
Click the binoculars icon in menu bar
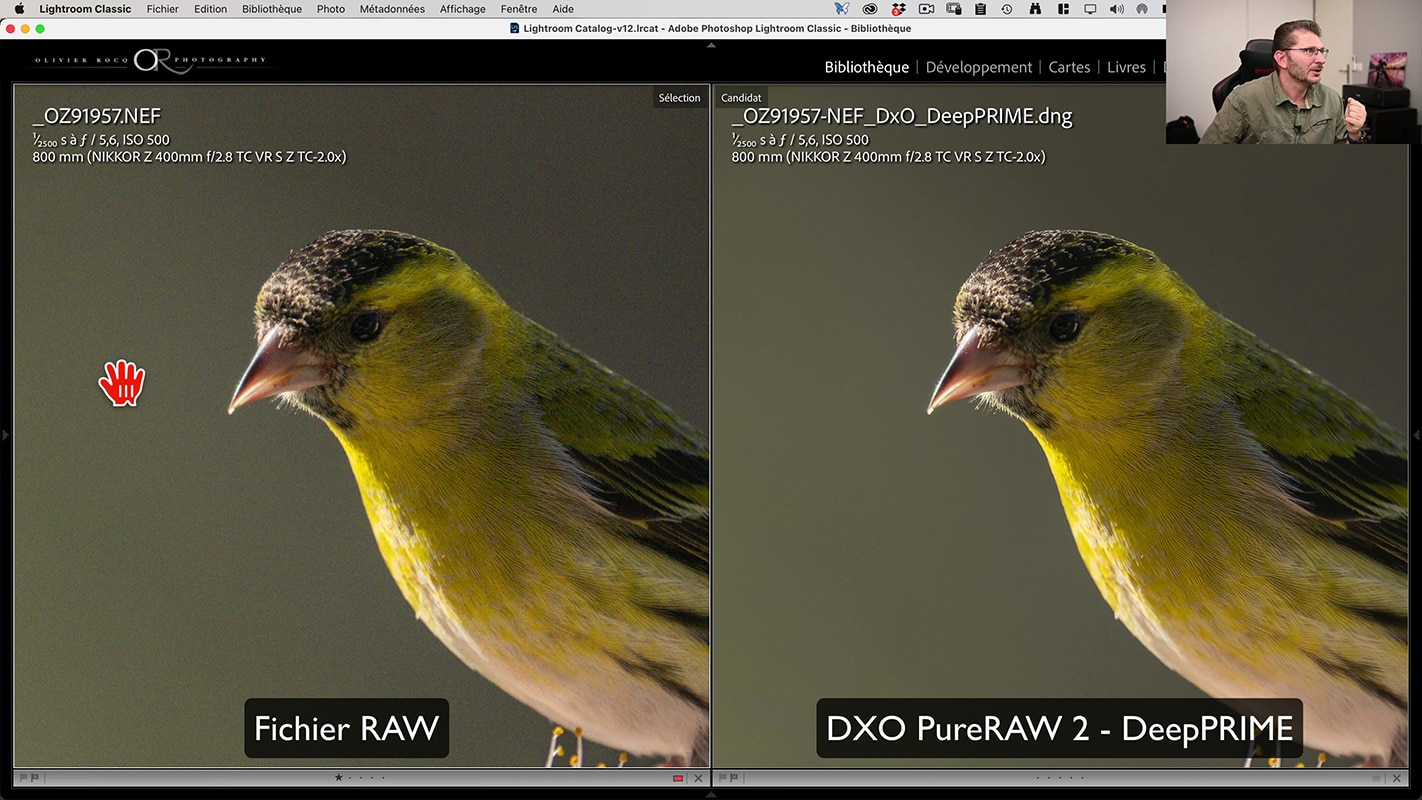pos(1035,9)
